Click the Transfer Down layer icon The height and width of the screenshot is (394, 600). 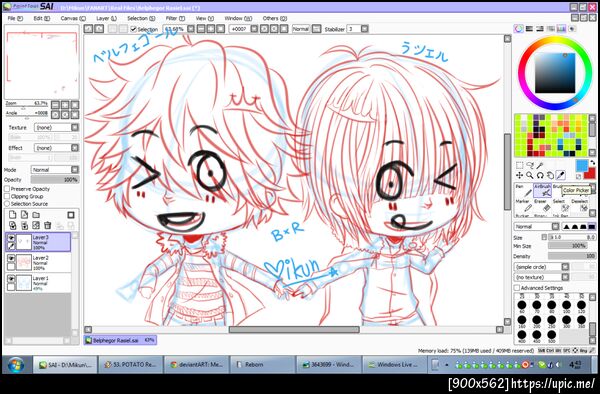[x=13, y=225]
